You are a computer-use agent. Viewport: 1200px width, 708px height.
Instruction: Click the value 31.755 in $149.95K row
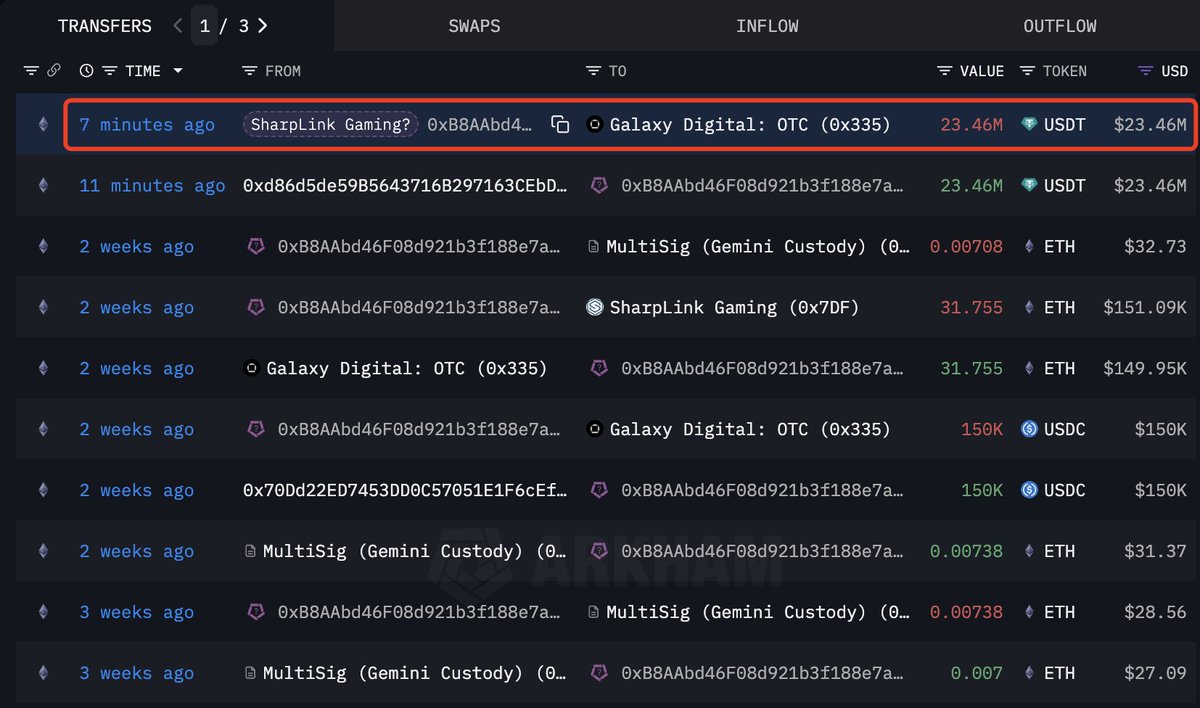click(x=971, y=369)
